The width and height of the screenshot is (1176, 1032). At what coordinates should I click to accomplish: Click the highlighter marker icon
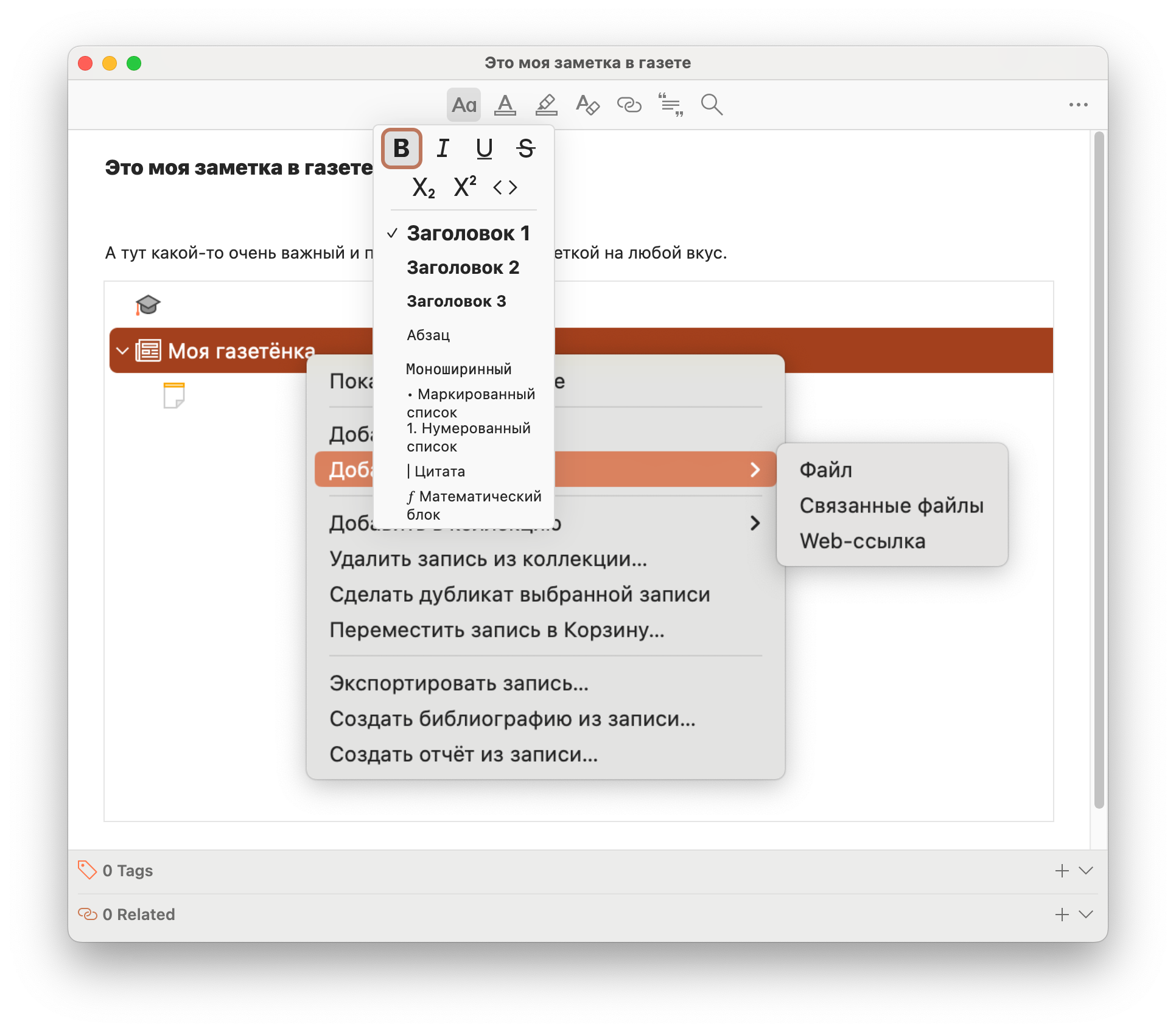click(x=546, y=105)
